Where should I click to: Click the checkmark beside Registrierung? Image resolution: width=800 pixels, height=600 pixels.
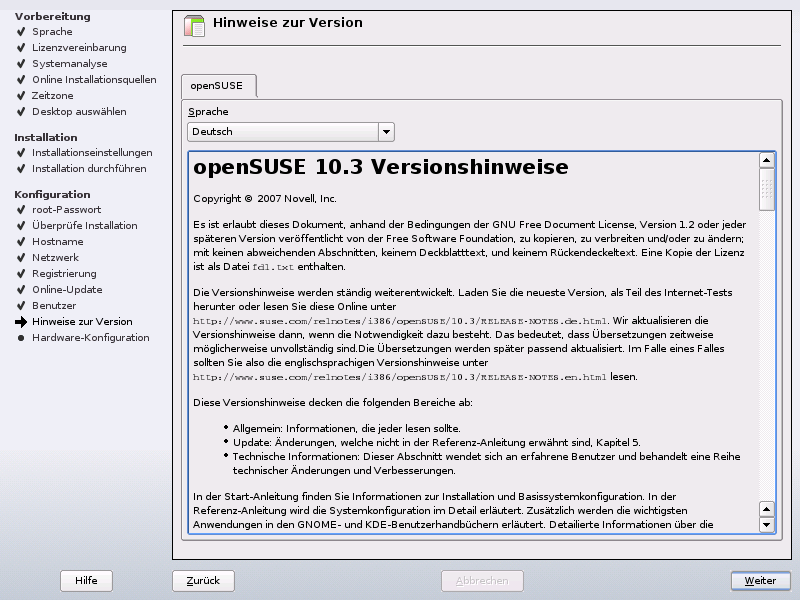tap(21, 273)
